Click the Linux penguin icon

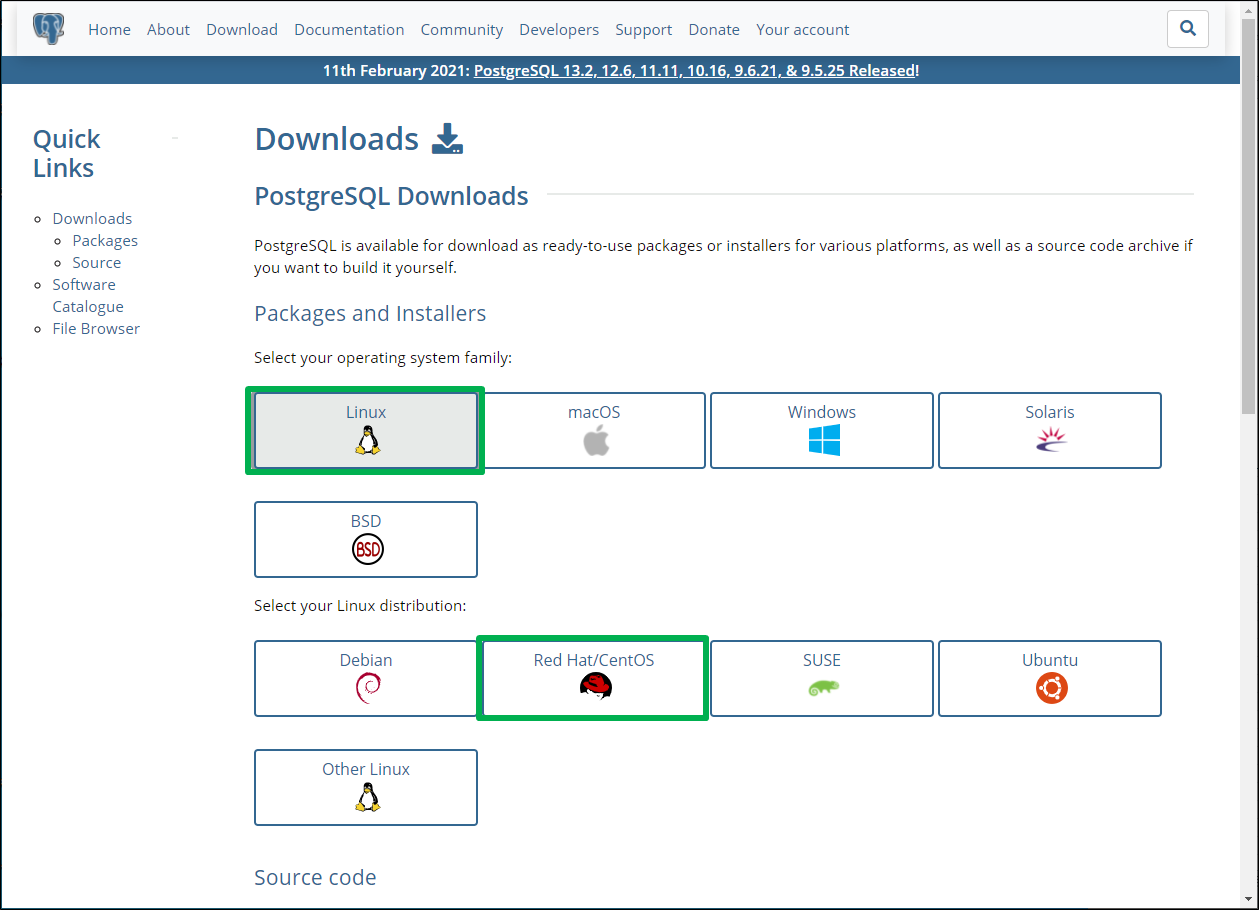click(x=367, y=440)
